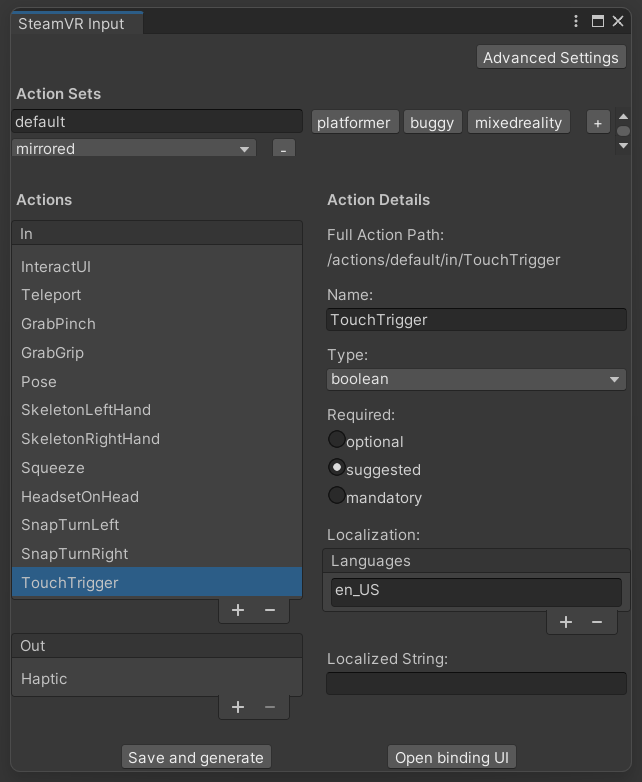
Task: Select the InteractUI action
Action: click(157, 267)
